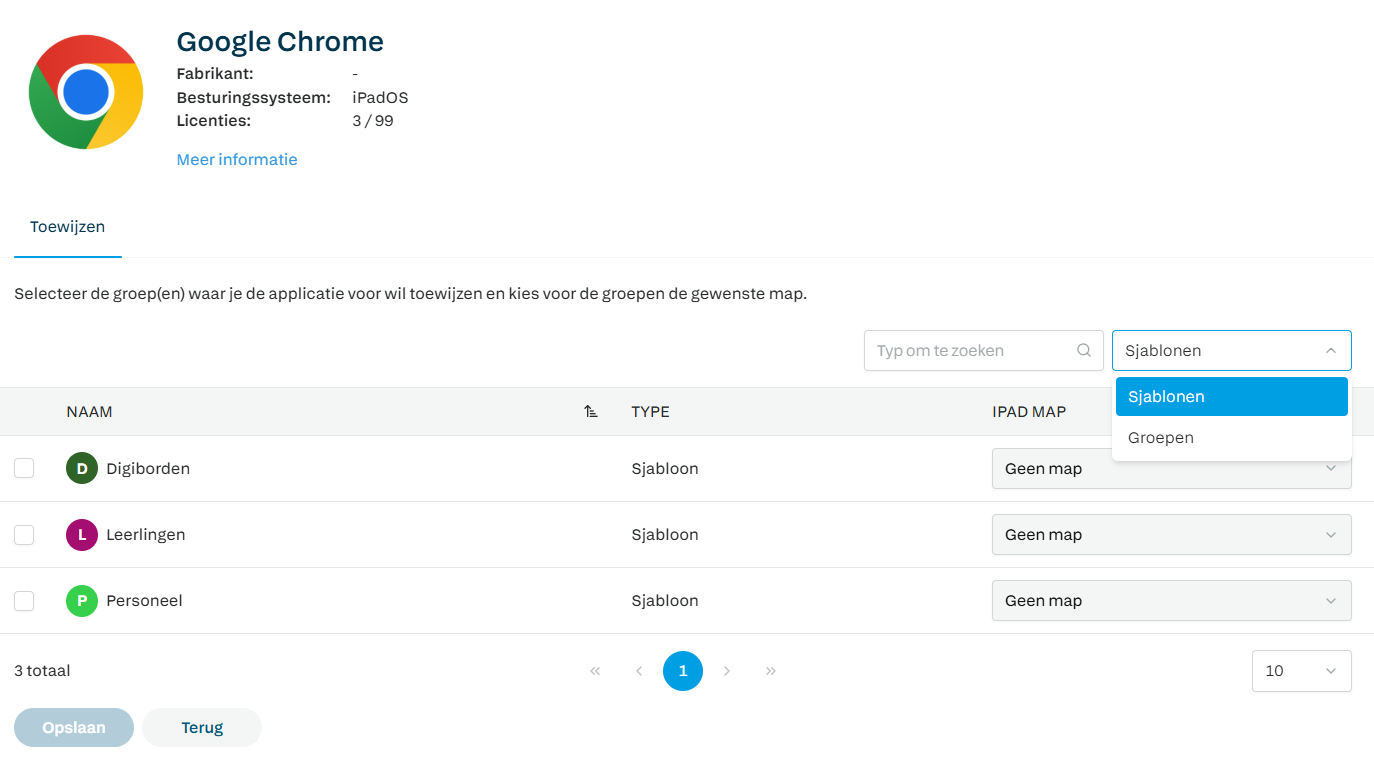Open the page size dropdown showing 10
This screenshot has height=759, width=1374.
pos(1301,671)
